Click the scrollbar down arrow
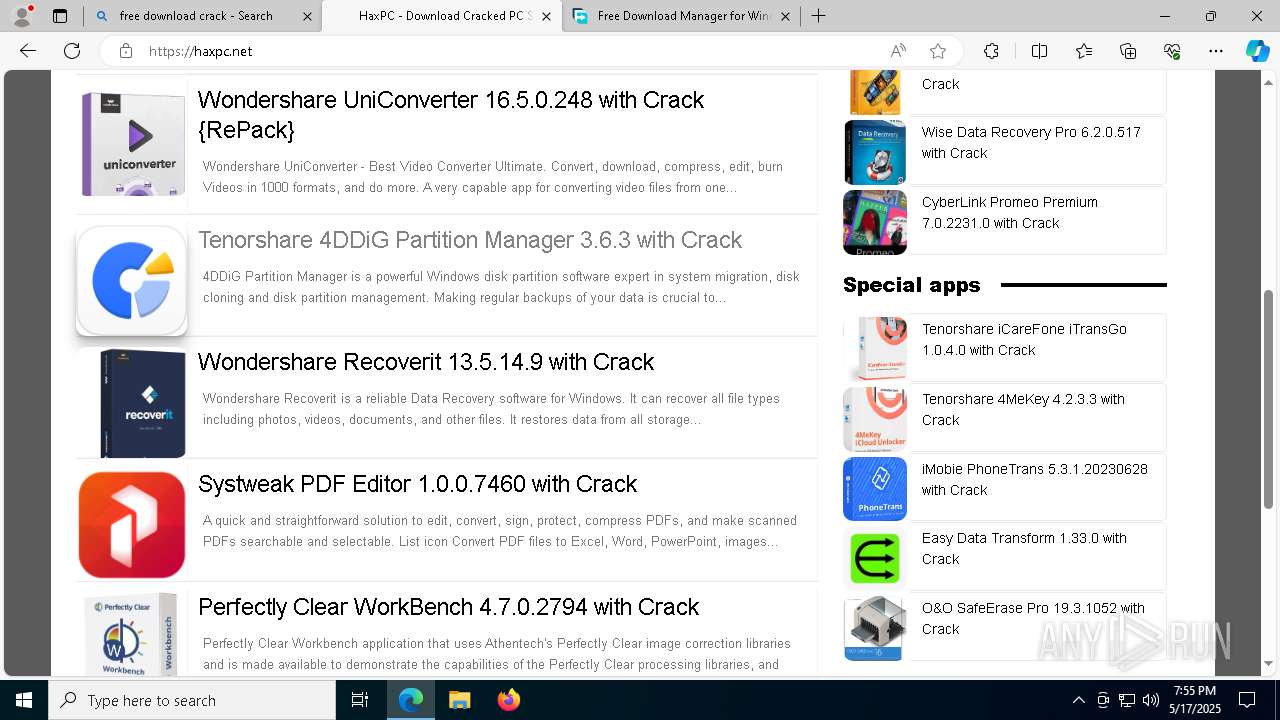Image resolution: width=1280 pixels, height=720 pixels. 1268,662
